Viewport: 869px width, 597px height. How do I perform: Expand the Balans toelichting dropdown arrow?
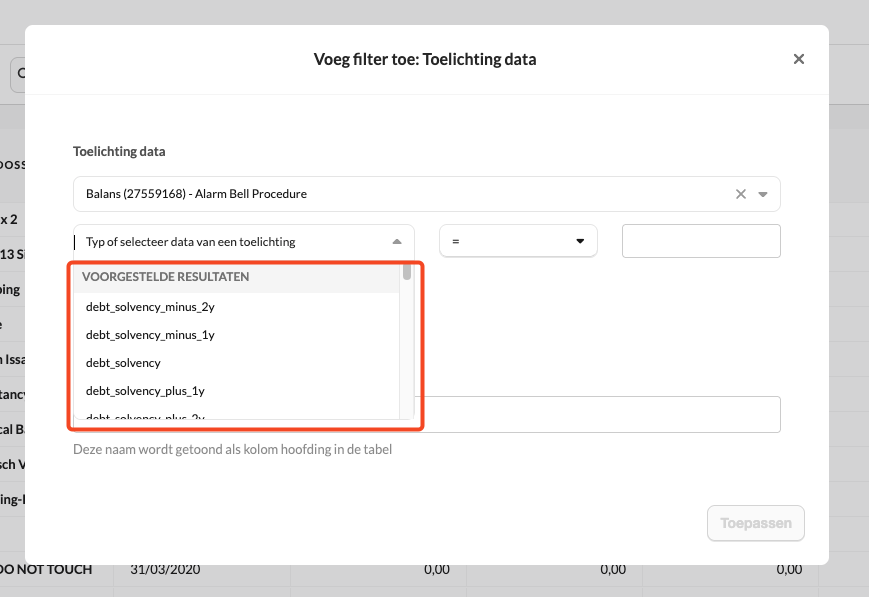763,194
